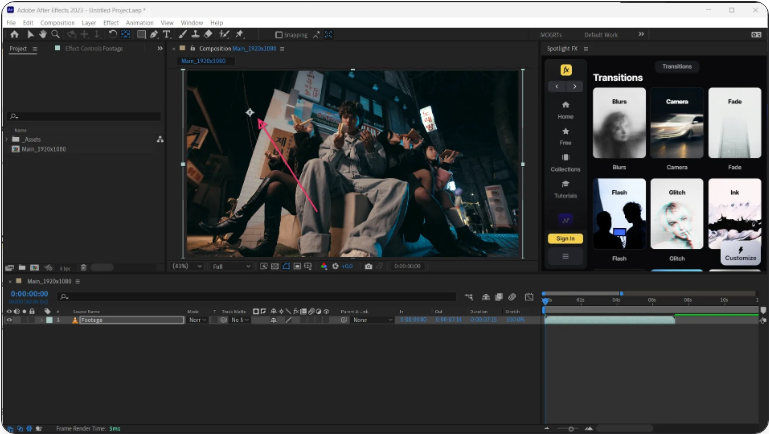This screenshot has height=434, width=769.
Task: Pick the Pen tool
Action: point(154,34)
